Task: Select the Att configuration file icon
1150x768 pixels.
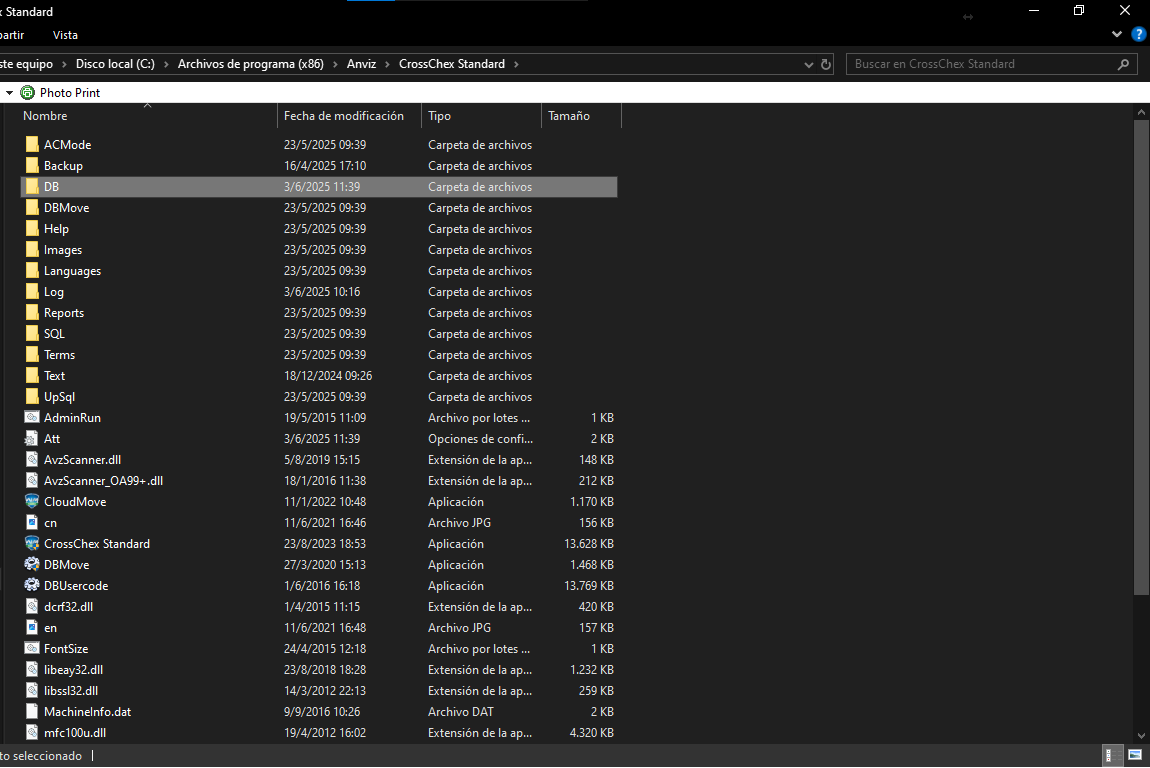Action: (x=32, y=439)
